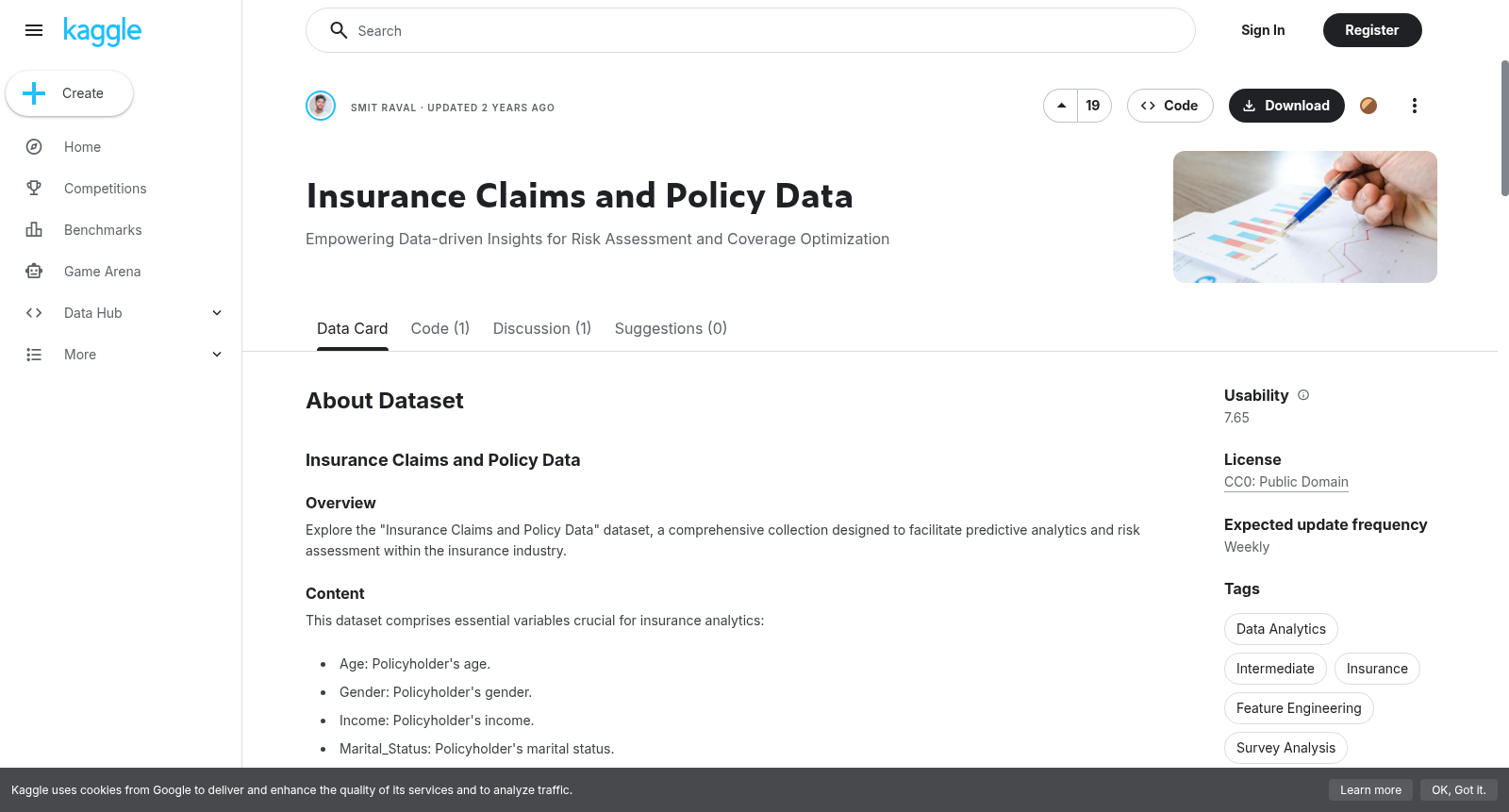Click the Kaggle logo
This screenshot has width=1509, height=812.
click(x=102, y=31)
